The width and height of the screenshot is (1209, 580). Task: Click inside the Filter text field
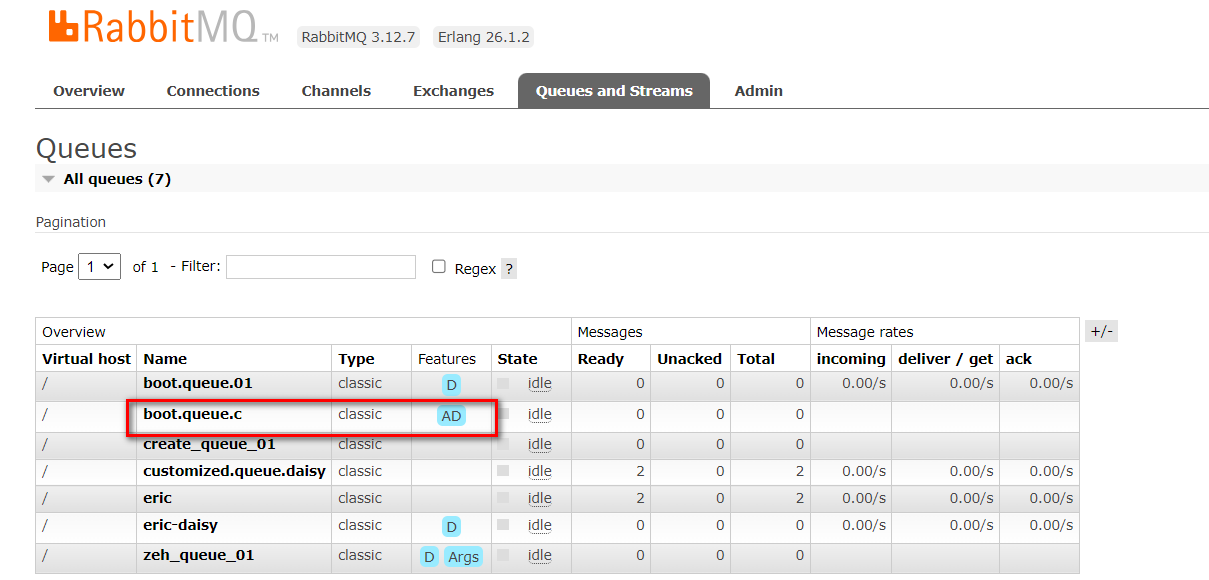click(x=320, y=267)
